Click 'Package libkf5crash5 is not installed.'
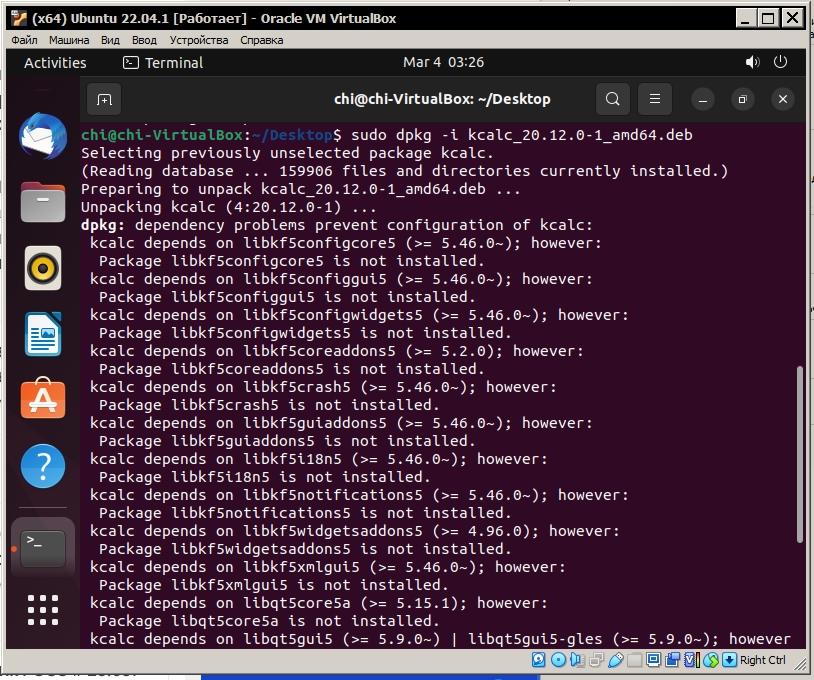Screen dimensions: 814x680 click(269, 405)
